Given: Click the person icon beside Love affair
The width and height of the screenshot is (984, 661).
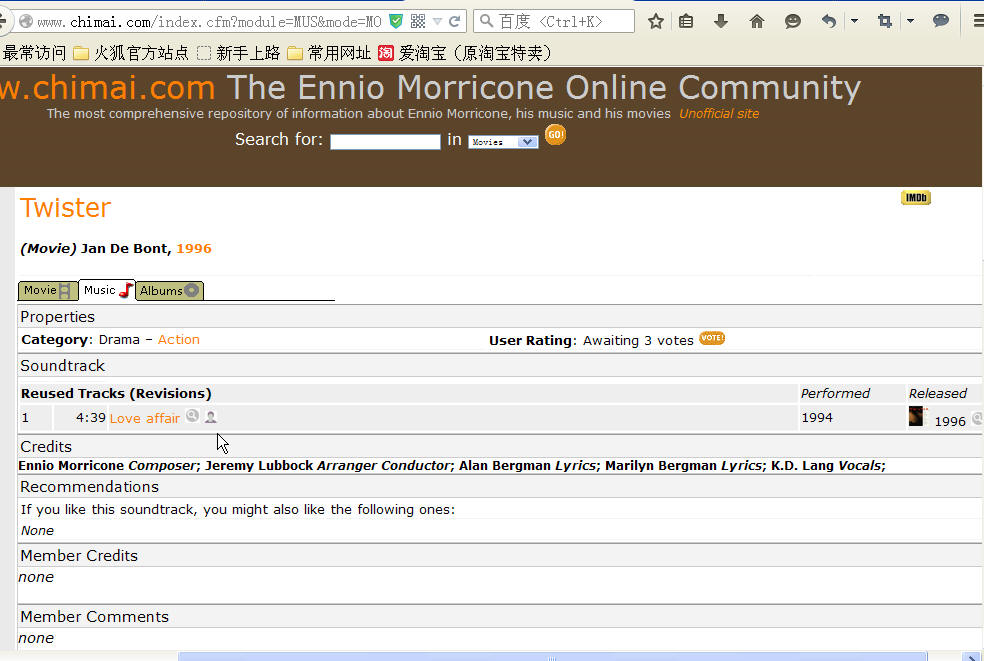Looking at the screenshot, I should (211, 416).
